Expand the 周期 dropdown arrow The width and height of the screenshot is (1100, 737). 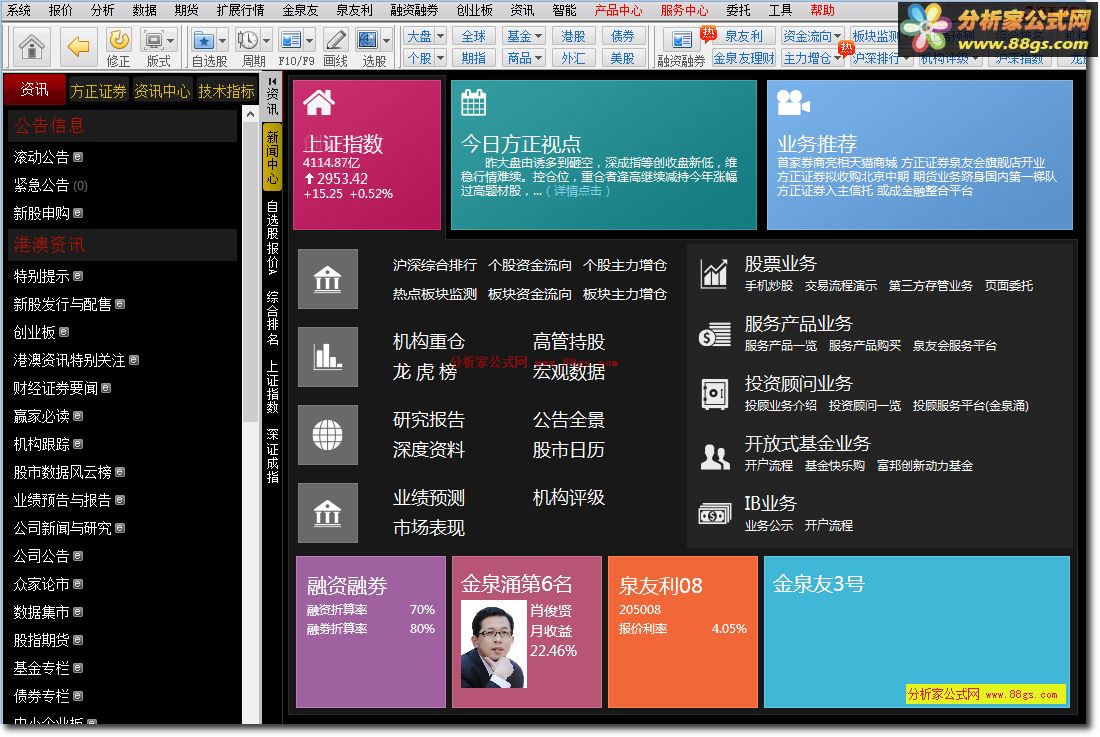pos(266,40)
